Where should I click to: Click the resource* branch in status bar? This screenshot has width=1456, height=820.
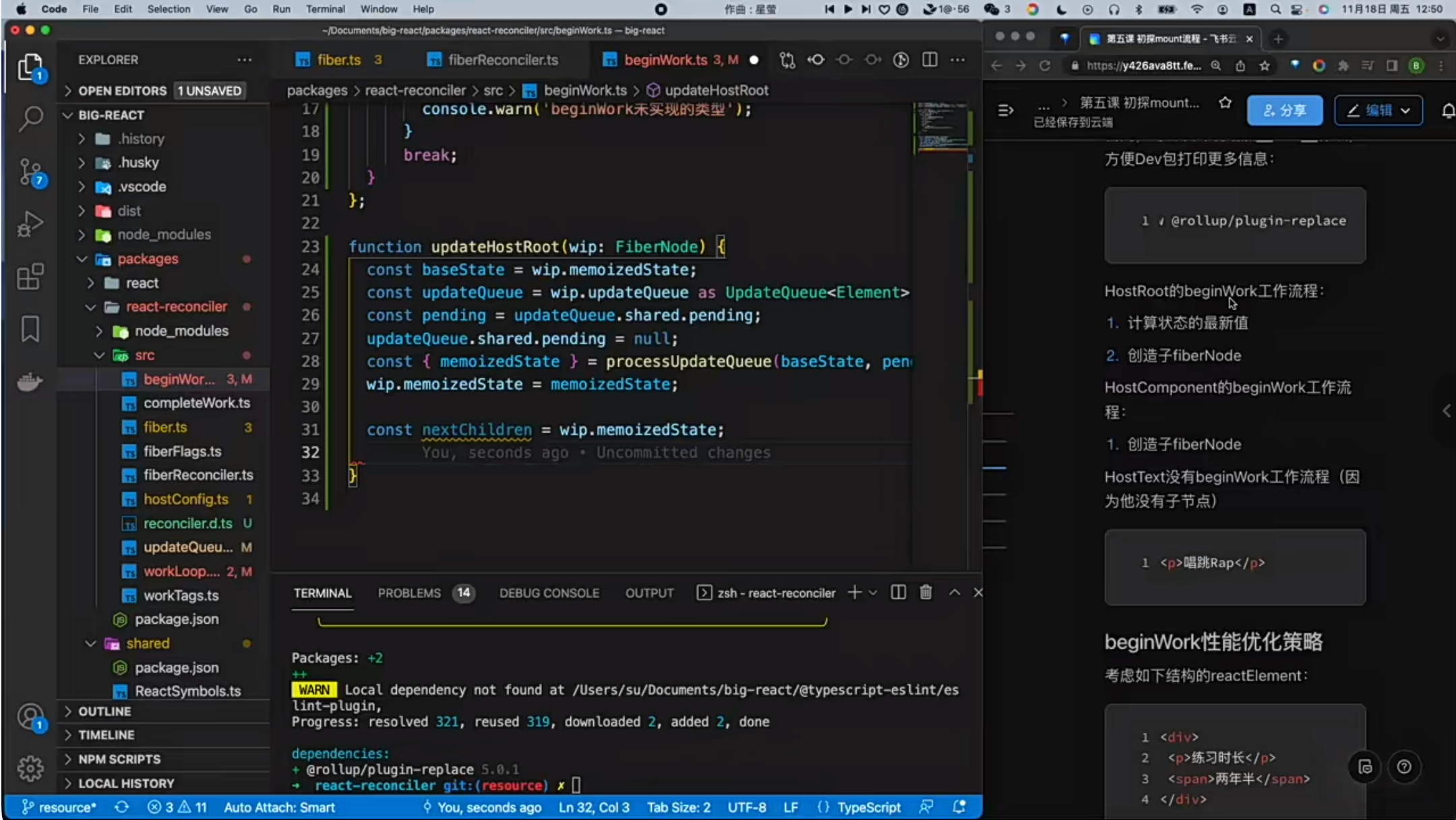[59, 807]
